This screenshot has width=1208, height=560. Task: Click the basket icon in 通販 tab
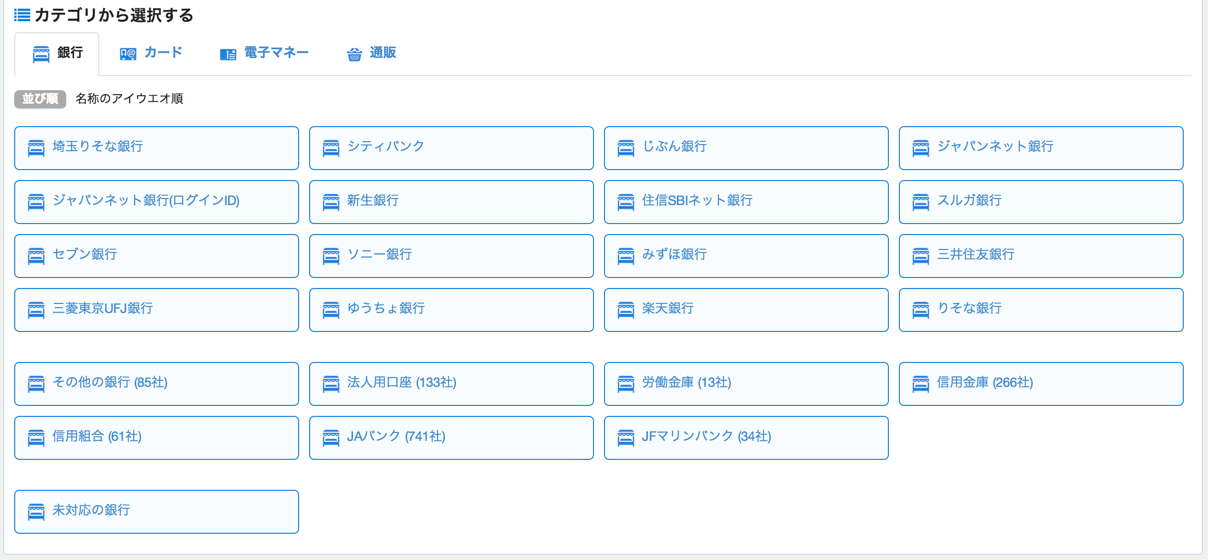(354, 54)
